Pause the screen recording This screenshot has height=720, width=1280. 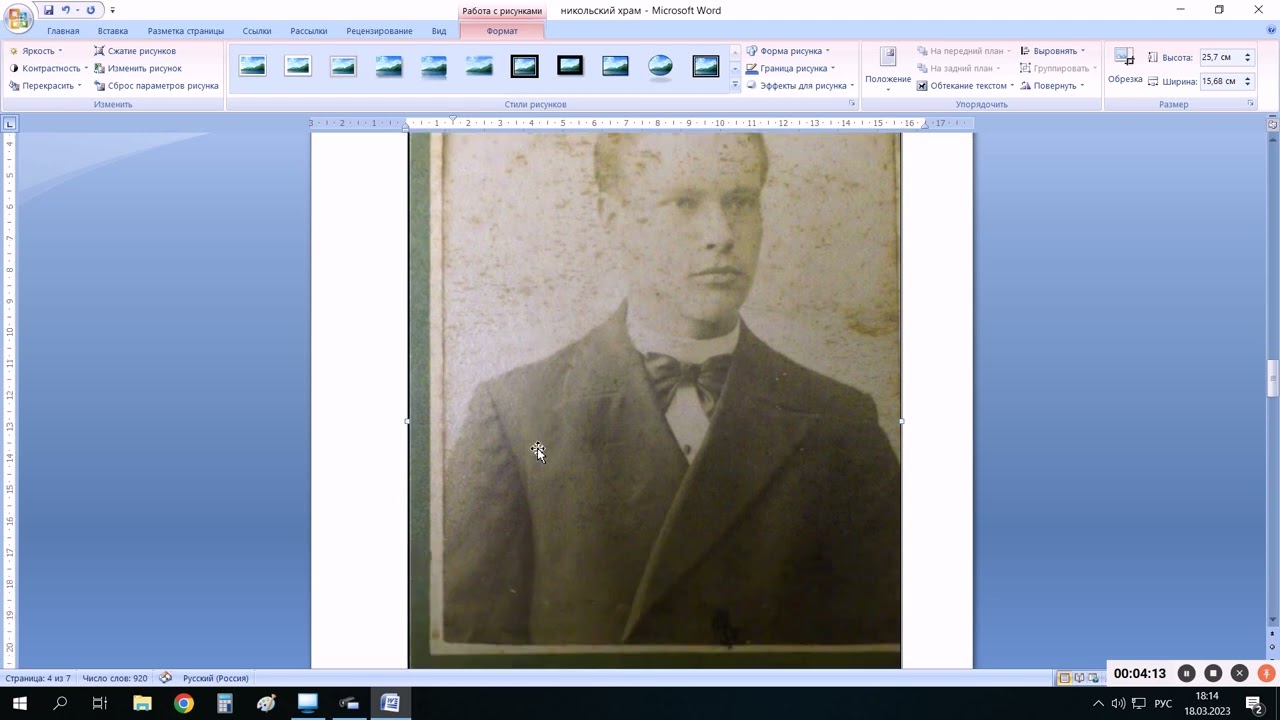[x=1186, y=674]
